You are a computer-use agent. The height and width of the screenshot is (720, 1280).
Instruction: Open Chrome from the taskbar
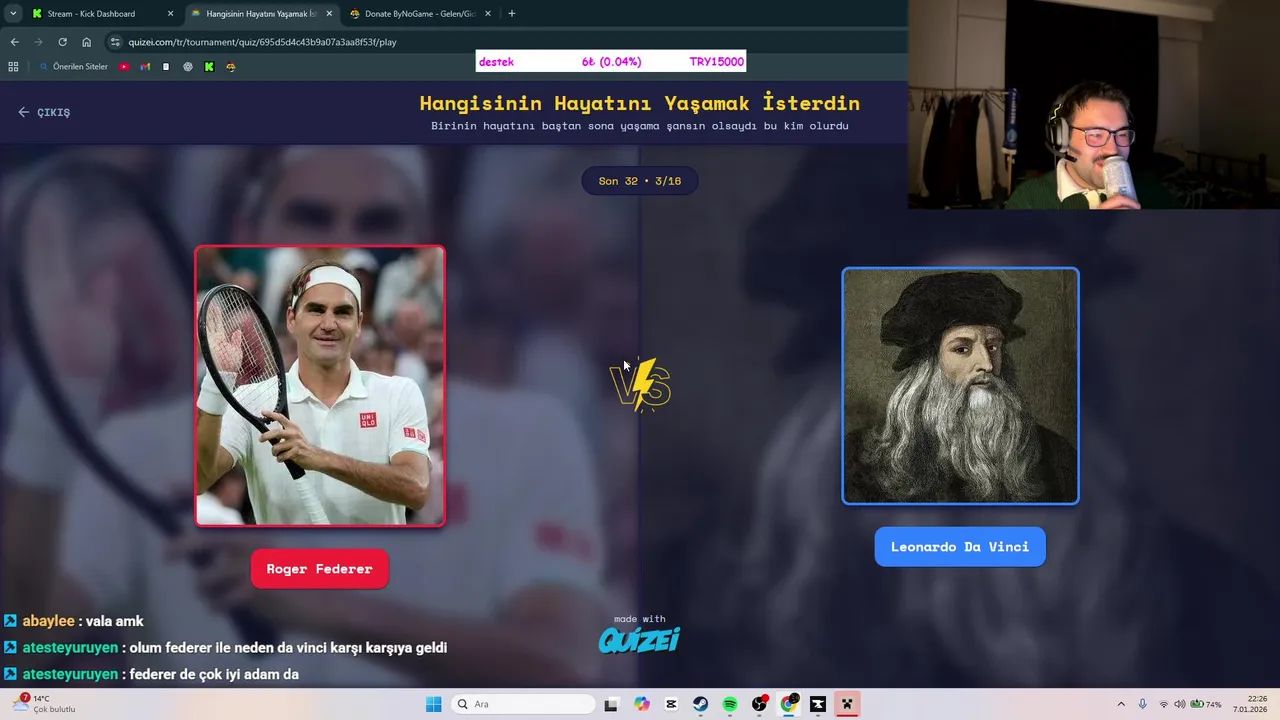tap(788, 704)
